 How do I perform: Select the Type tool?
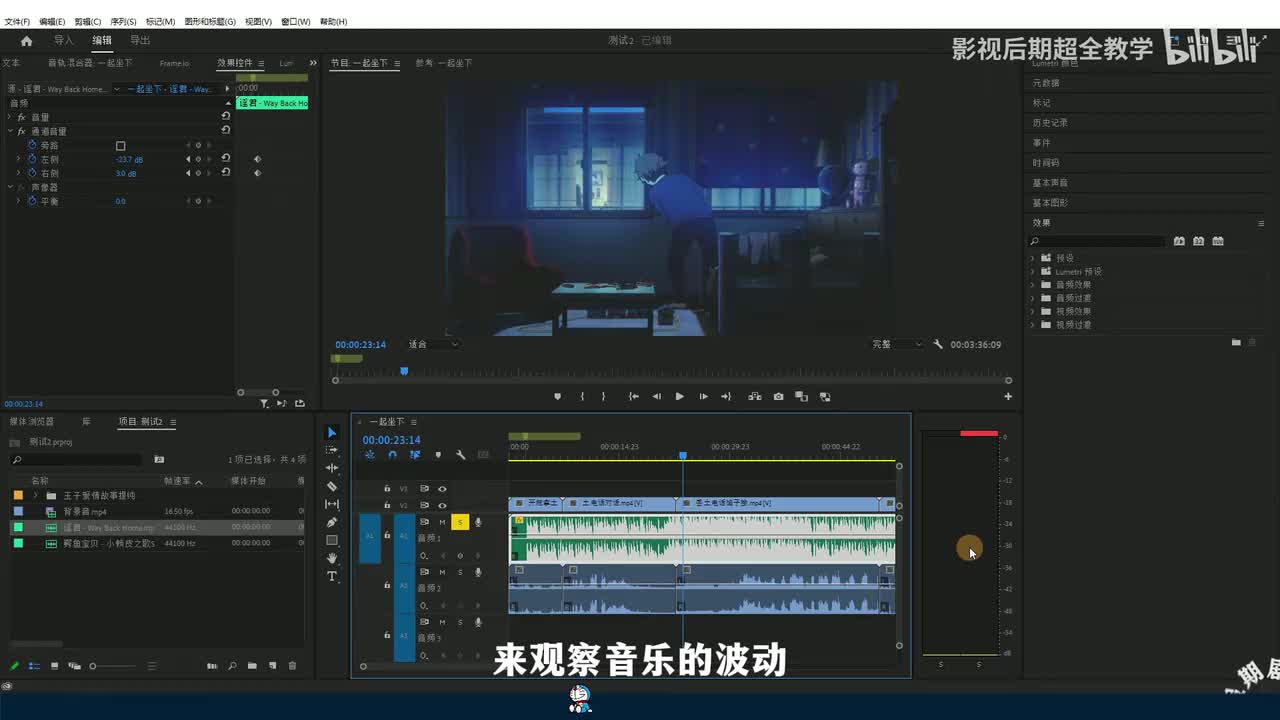click(x=332, y=576)
